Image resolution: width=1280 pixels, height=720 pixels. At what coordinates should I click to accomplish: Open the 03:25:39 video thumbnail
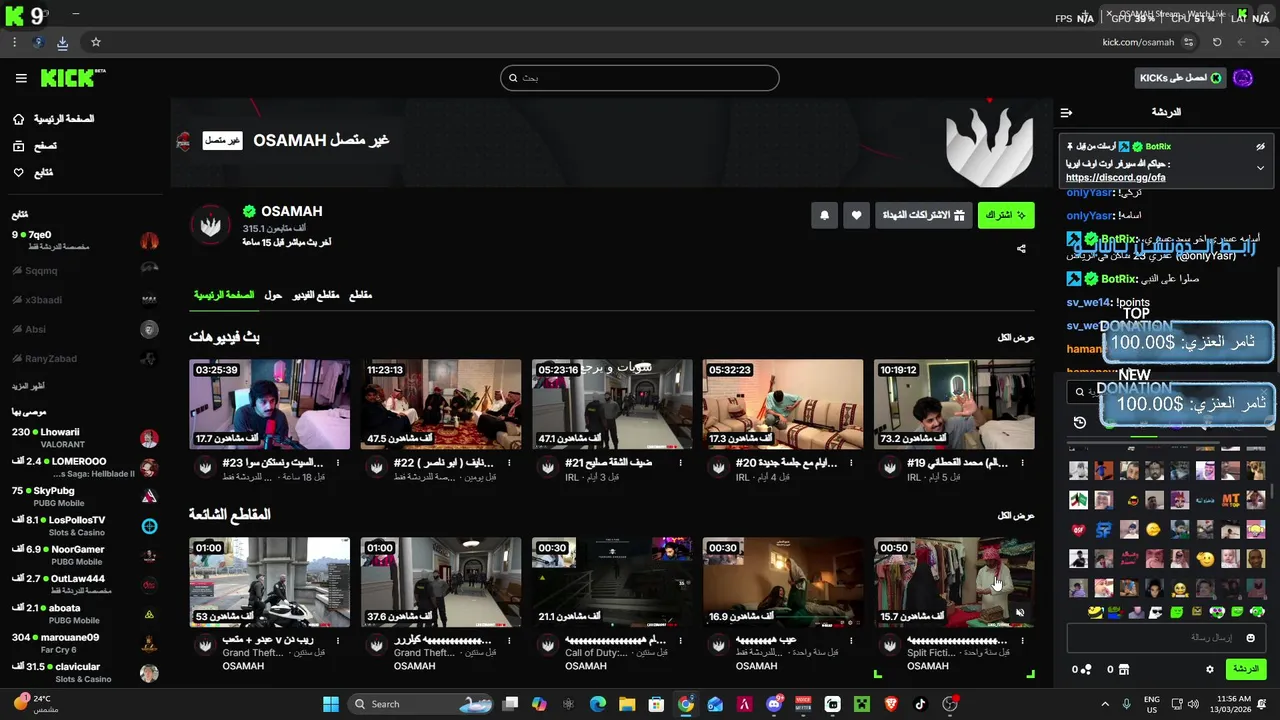tap(270, 404)
